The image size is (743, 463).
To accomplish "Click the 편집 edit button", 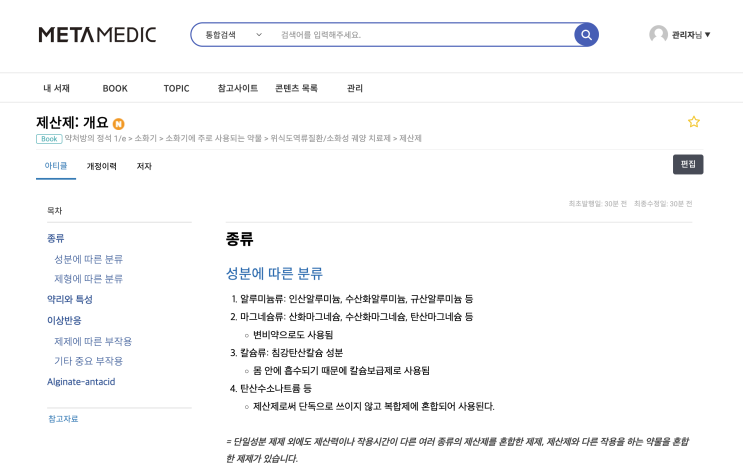I will click(x=688, y=164).
